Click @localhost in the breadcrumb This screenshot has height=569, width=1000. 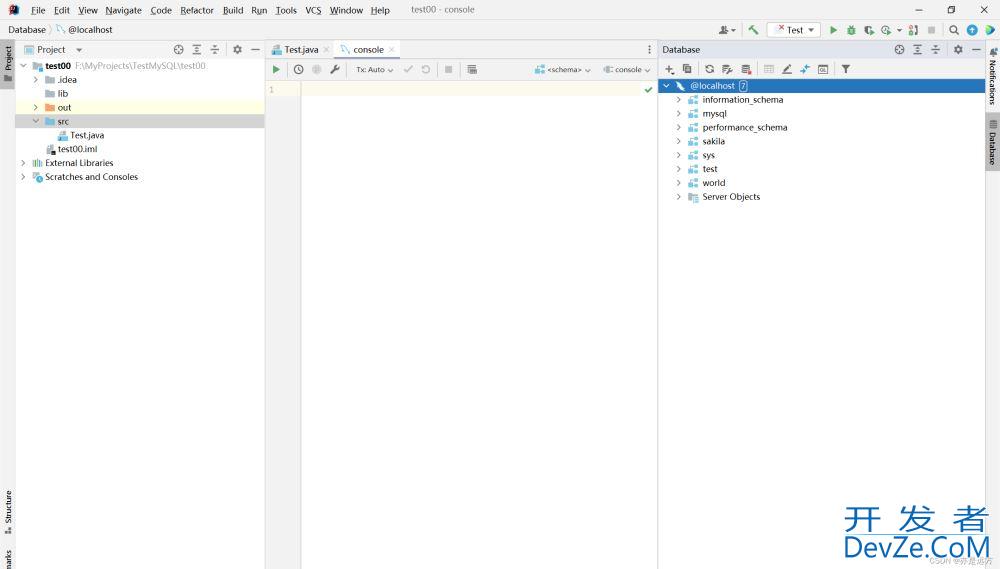pos(90,30)
